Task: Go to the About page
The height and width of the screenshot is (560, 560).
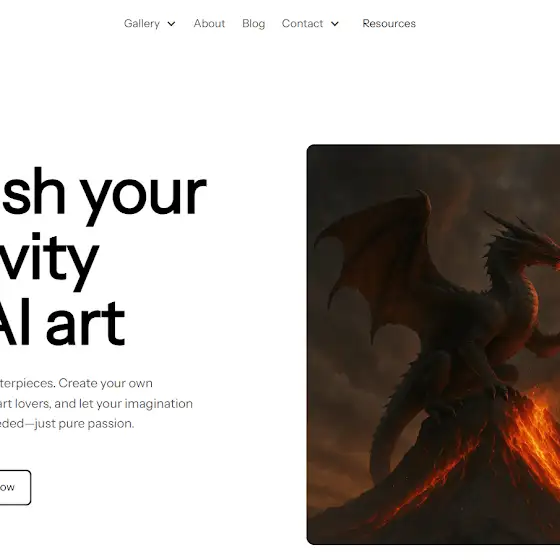Action: [209, 24]
